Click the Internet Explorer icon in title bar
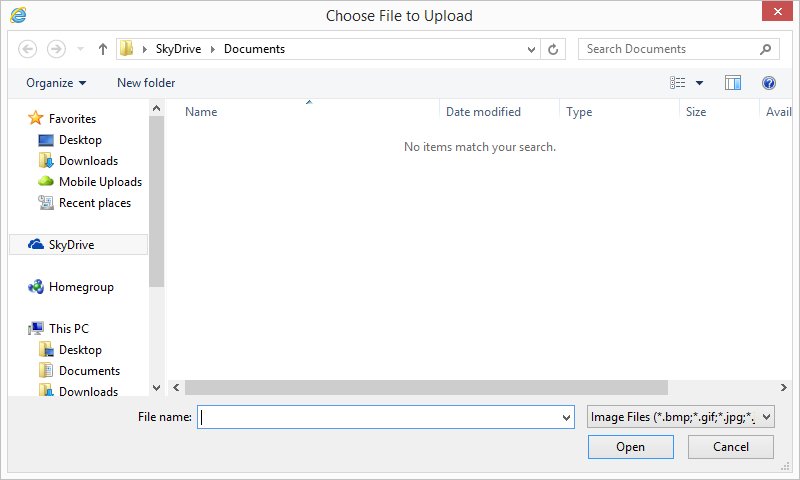Screen dimensions: 800x480 (18, 15)
